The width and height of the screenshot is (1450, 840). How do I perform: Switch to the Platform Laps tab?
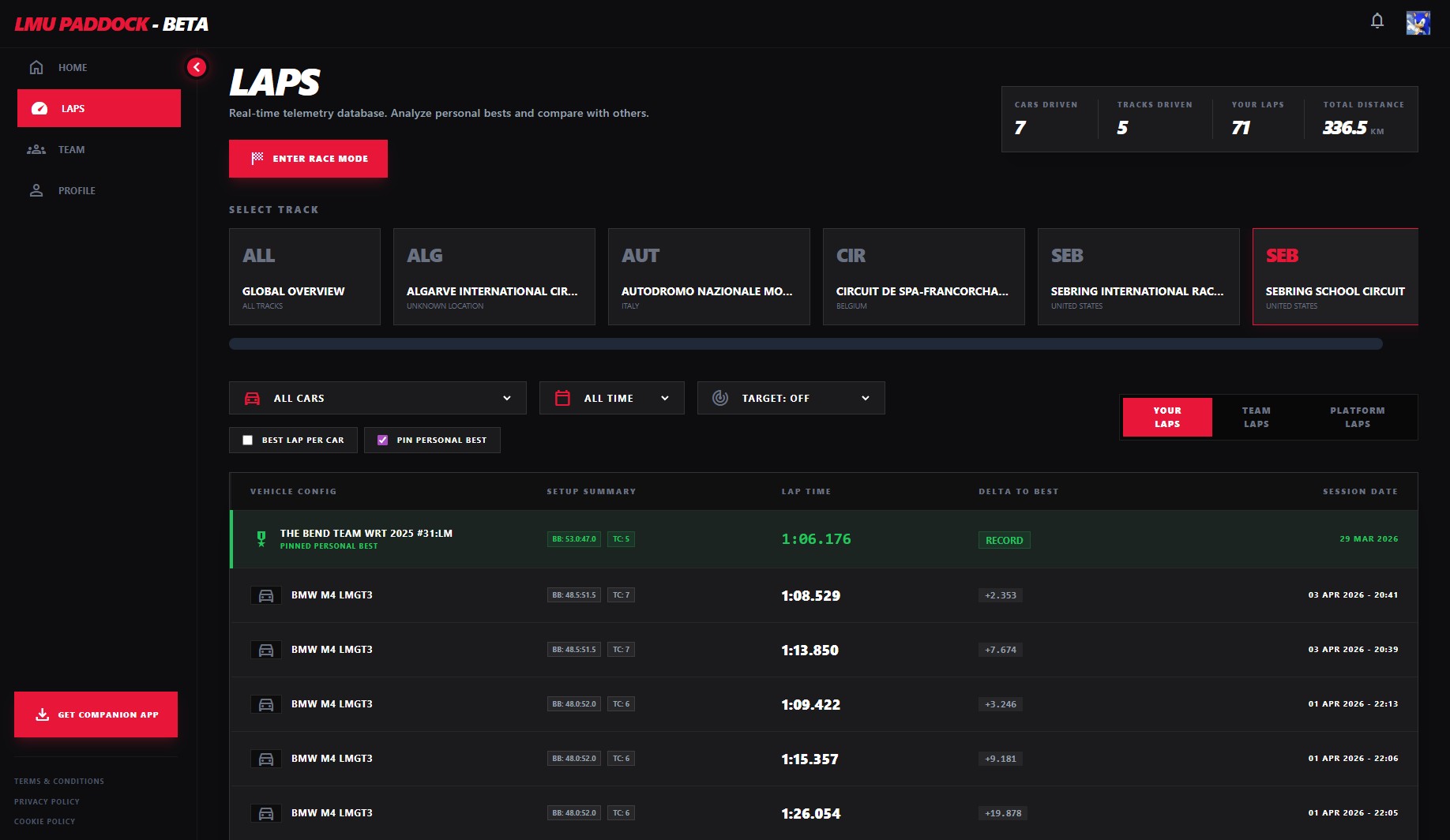tap(1357, 418)
